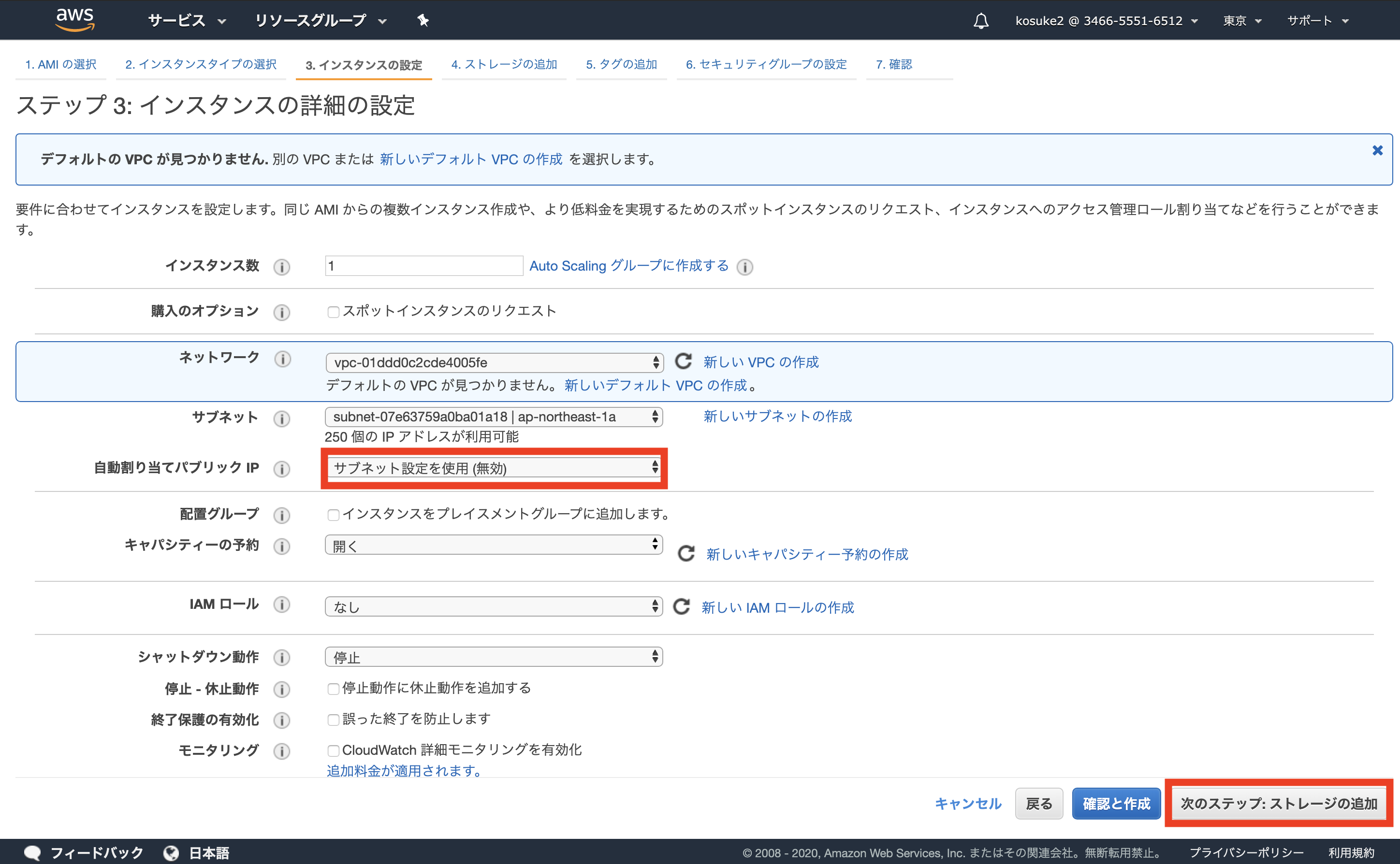The width and height of the screenshot is (1400, 864).
Task: Go to step 6. セキュリティグループの設定
Action: (x=766, y=65)
